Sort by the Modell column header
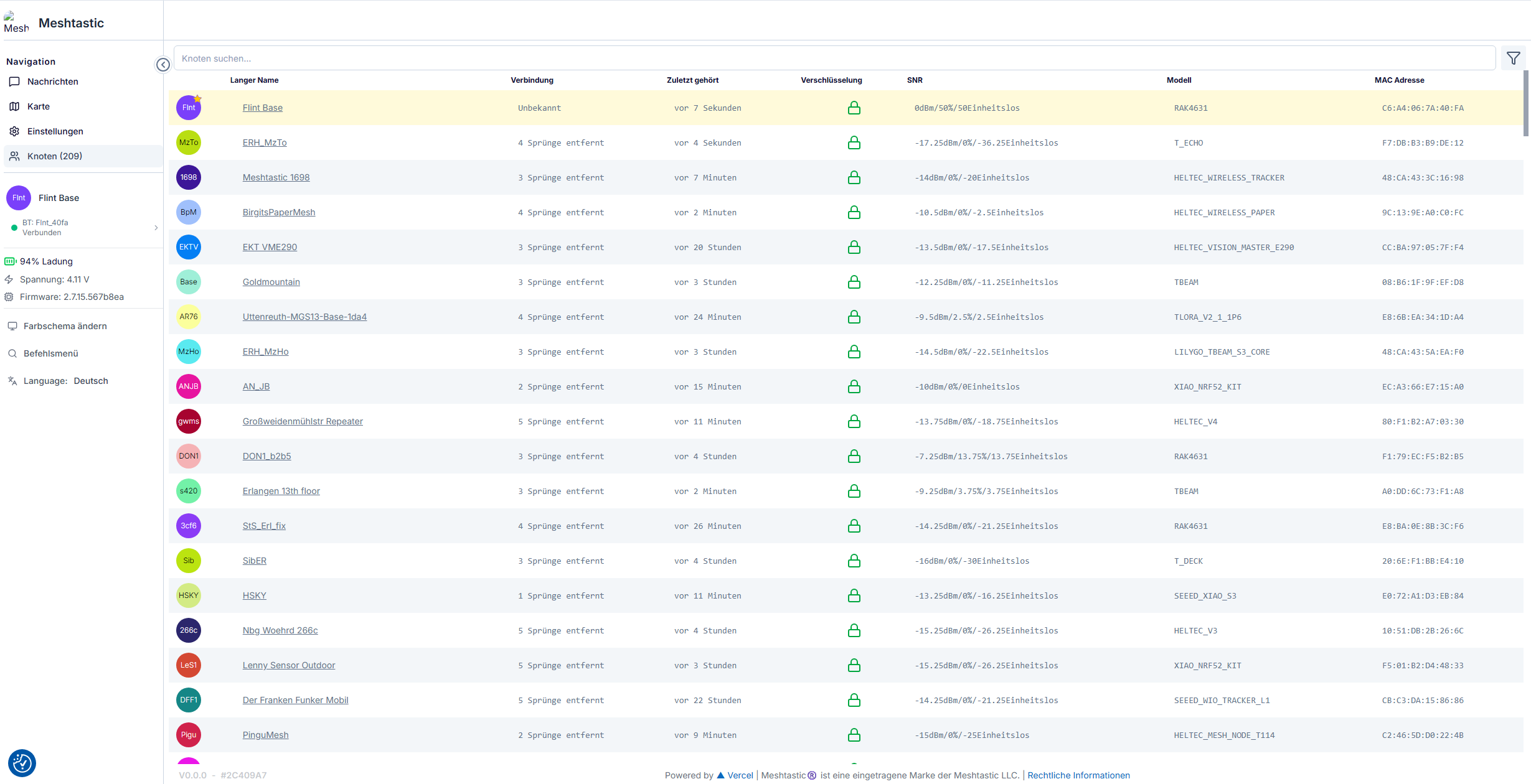Screen dimensions: 1531x784 pyautogui.click(x=1179, y=80)
